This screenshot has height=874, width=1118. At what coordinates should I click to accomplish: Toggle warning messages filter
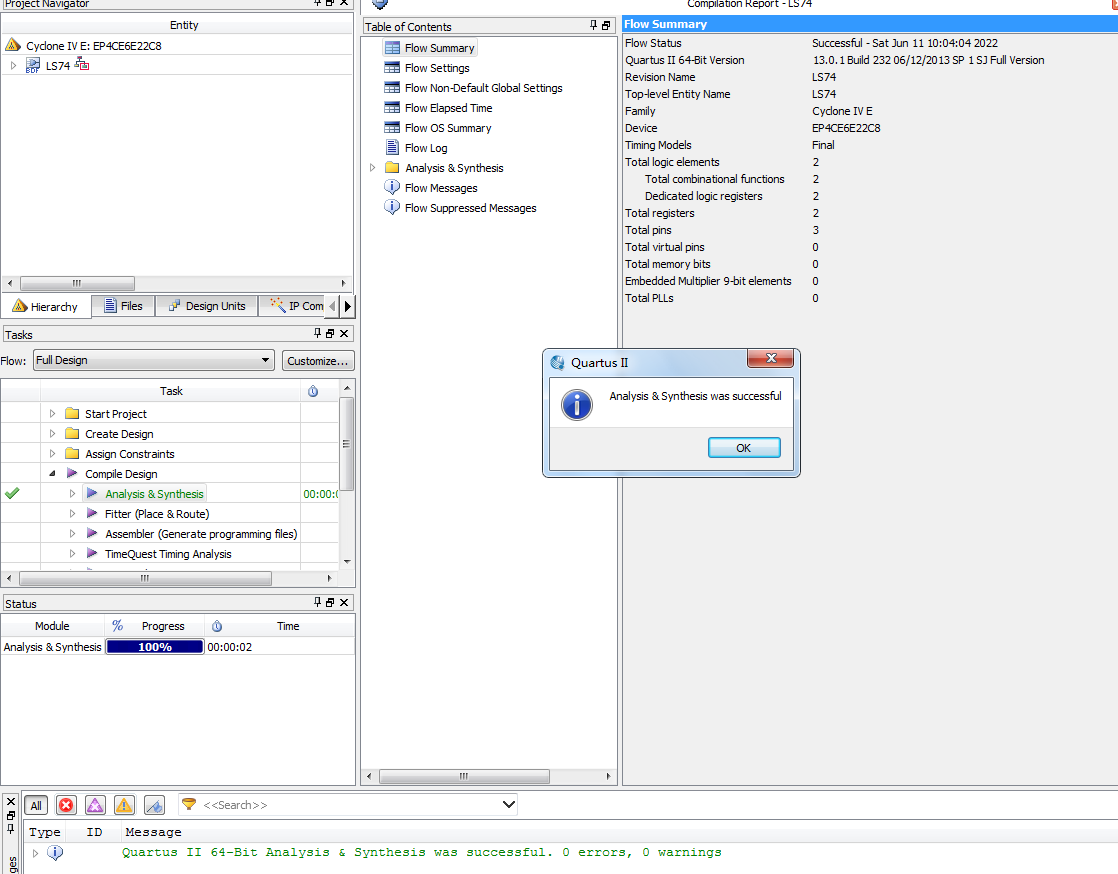[x=124, y=806]
